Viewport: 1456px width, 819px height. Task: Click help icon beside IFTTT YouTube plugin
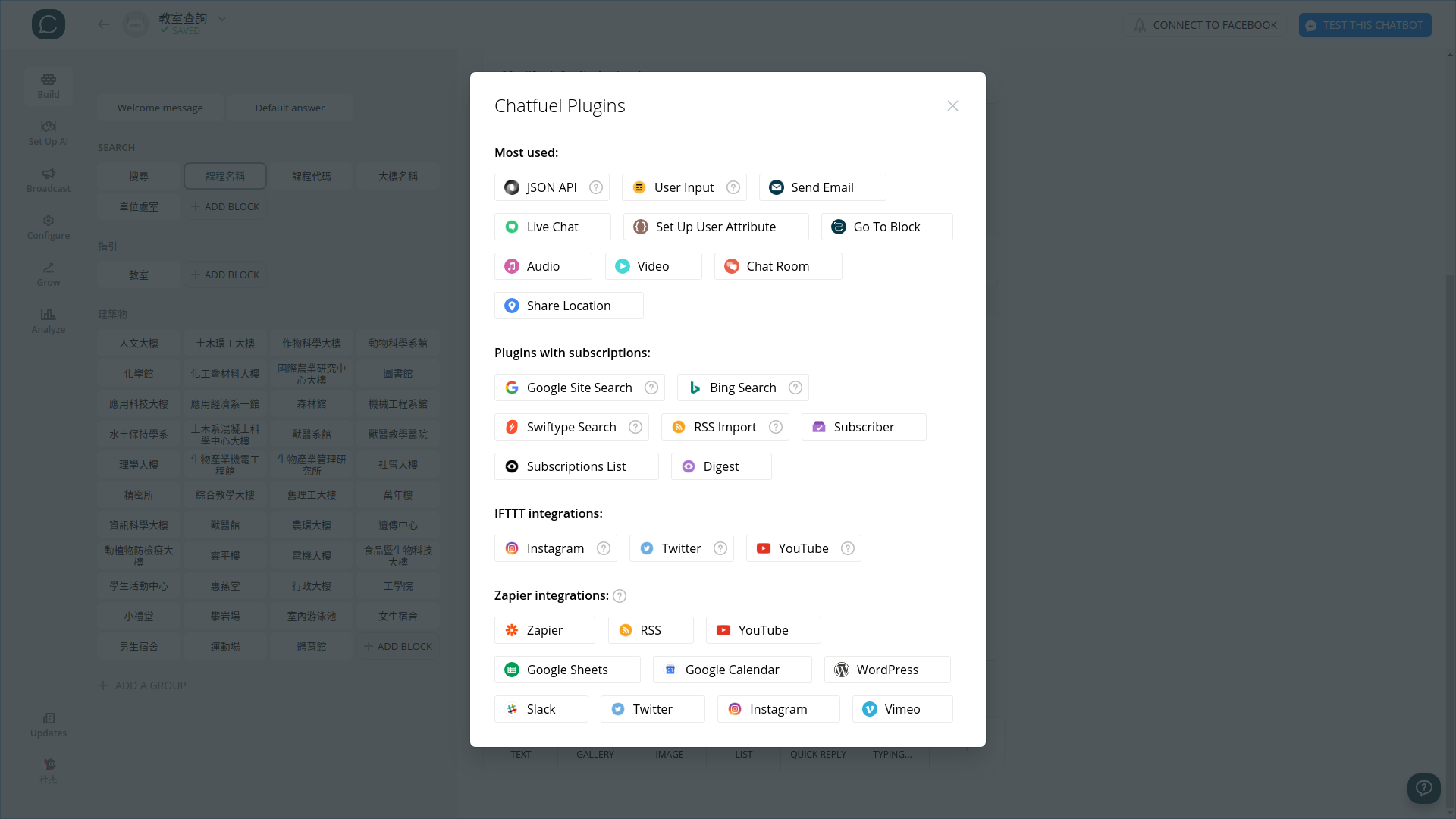[848, 548]
